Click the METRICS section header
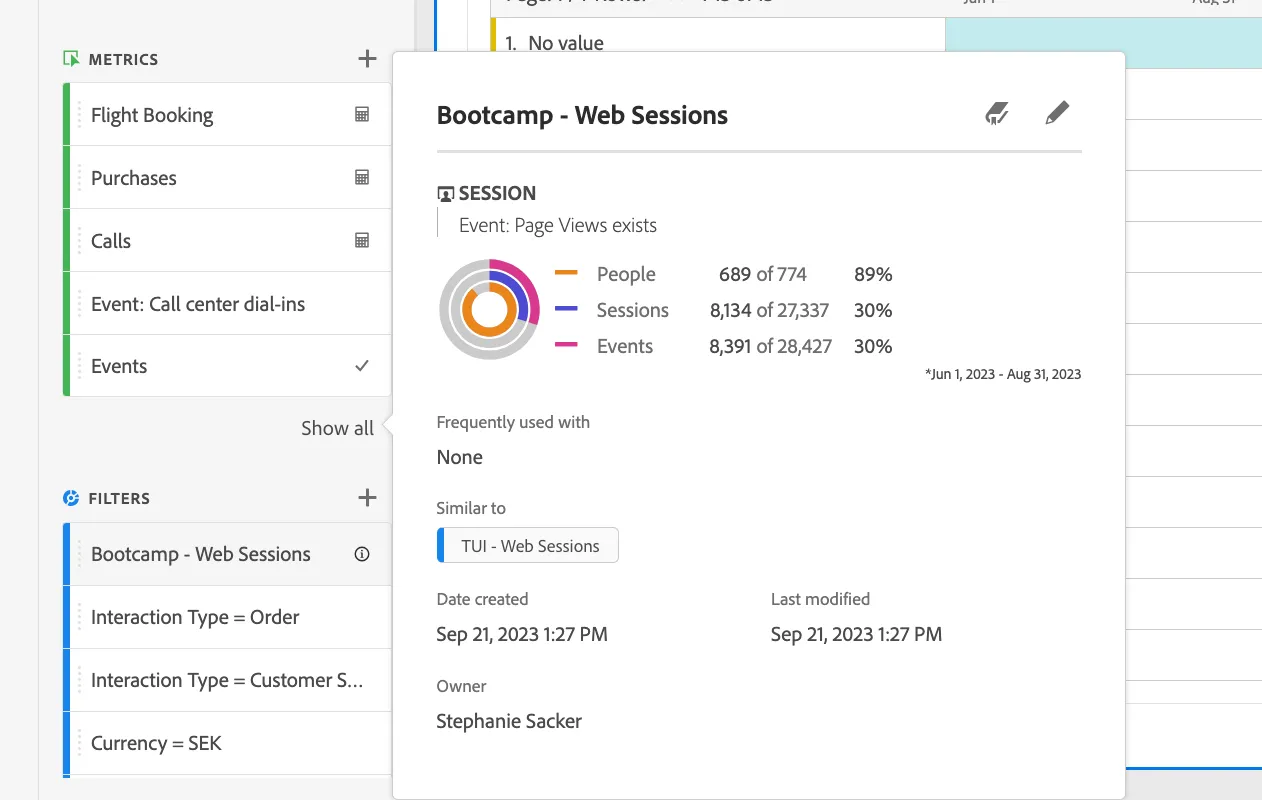This screenshot has height=800, width=1262. [x=123, y=59]
